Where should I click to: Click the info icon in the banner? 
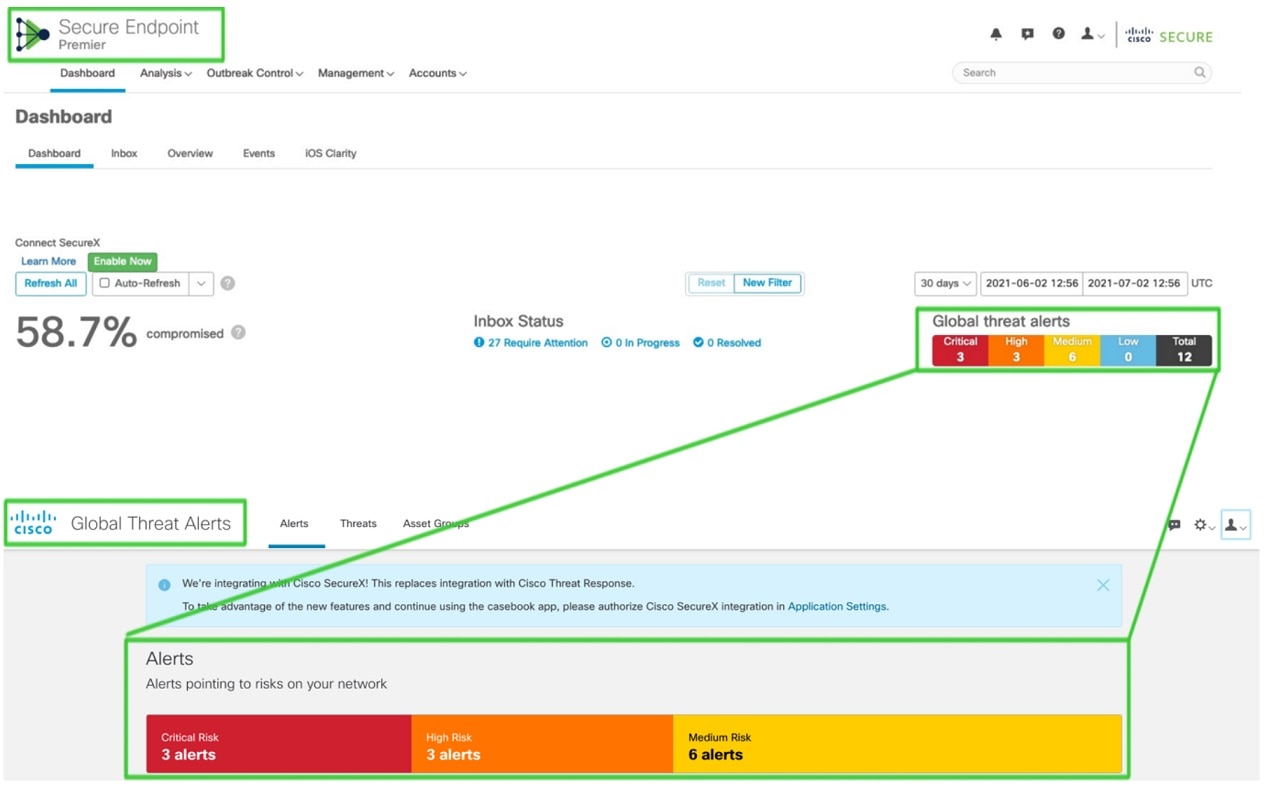164,585
